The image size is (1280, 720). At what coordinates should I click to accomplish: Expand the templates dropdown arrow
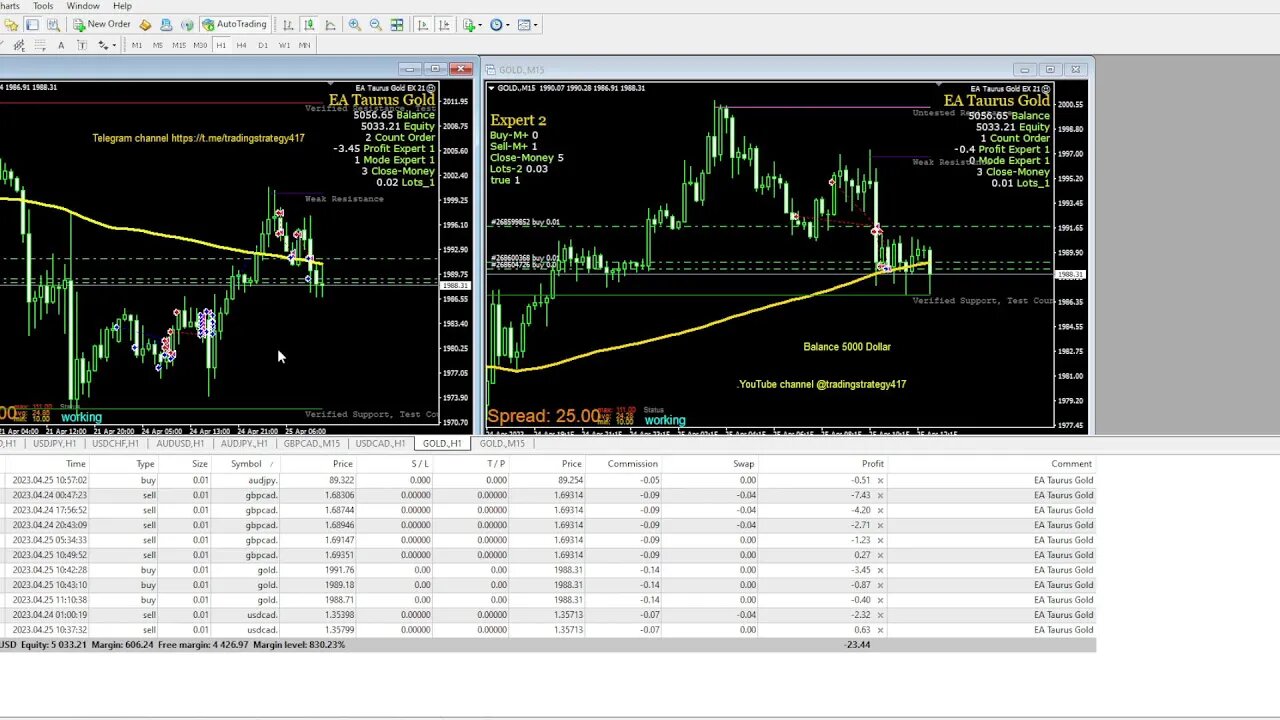coord(536,24)
